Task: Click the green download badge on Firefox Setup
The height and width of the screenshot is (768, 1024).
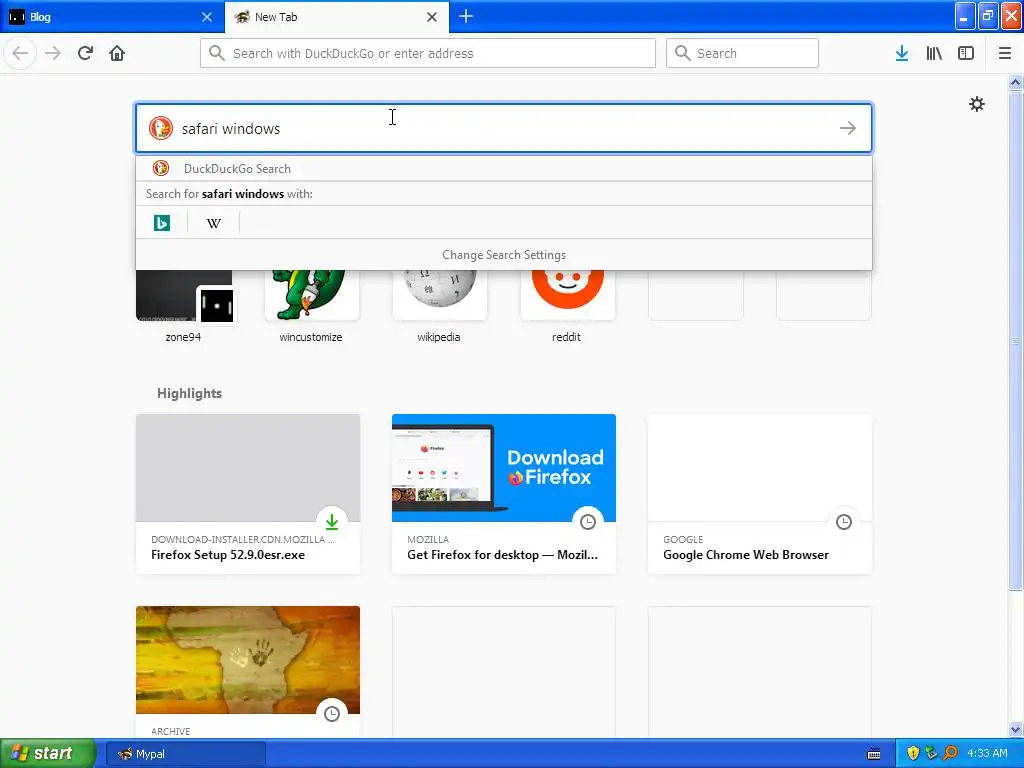Action: point(332,522)
